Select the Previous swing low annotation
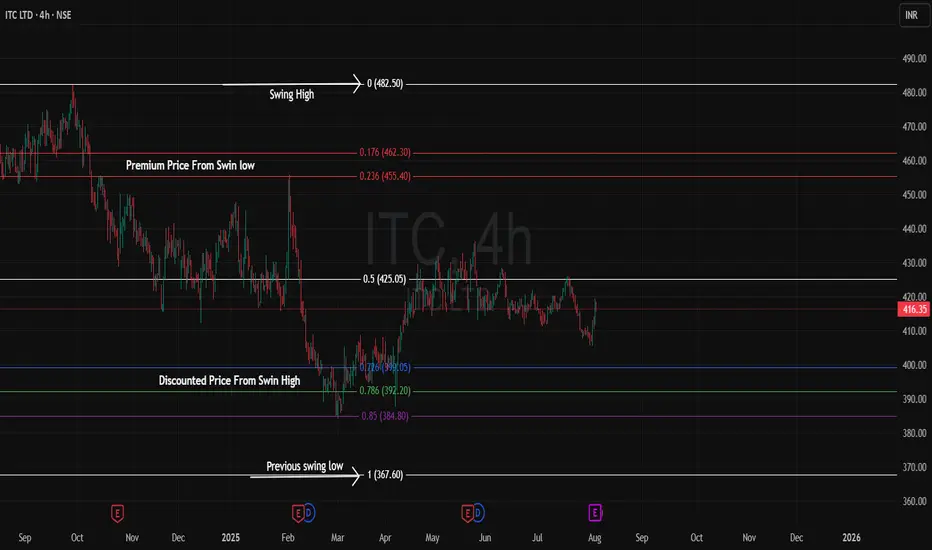Viewport: 932px width, 550px height. [x=304, y=466]
